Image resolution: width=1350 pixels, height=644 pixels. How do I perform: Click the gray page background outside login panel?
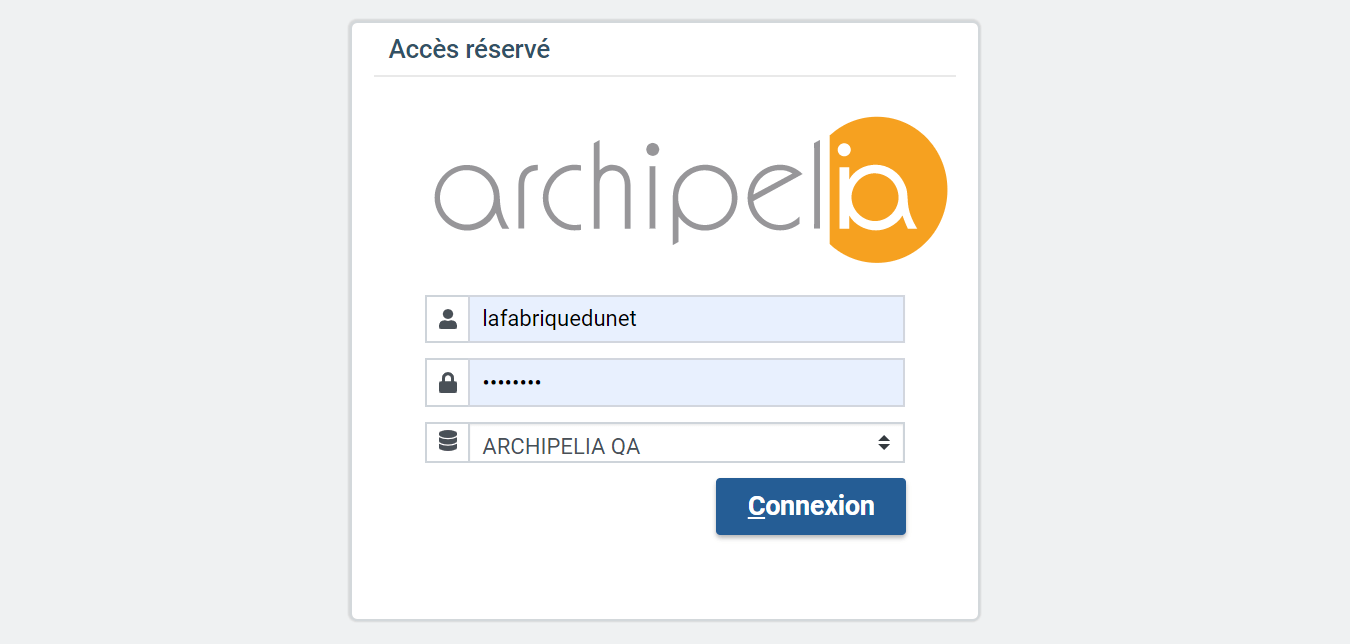pos(170,320)
